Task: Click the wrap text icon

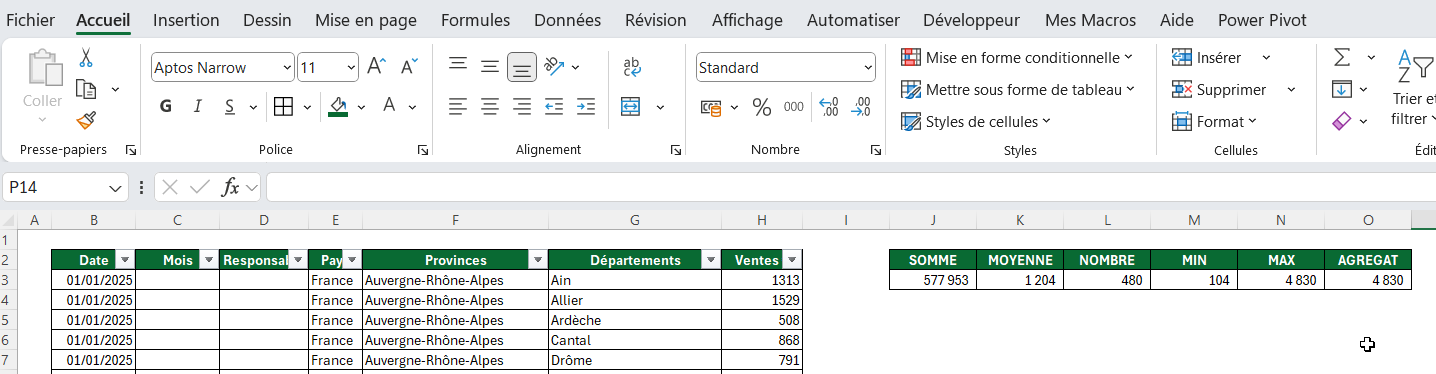Action: pyautogui.click(x=632, y=67)
